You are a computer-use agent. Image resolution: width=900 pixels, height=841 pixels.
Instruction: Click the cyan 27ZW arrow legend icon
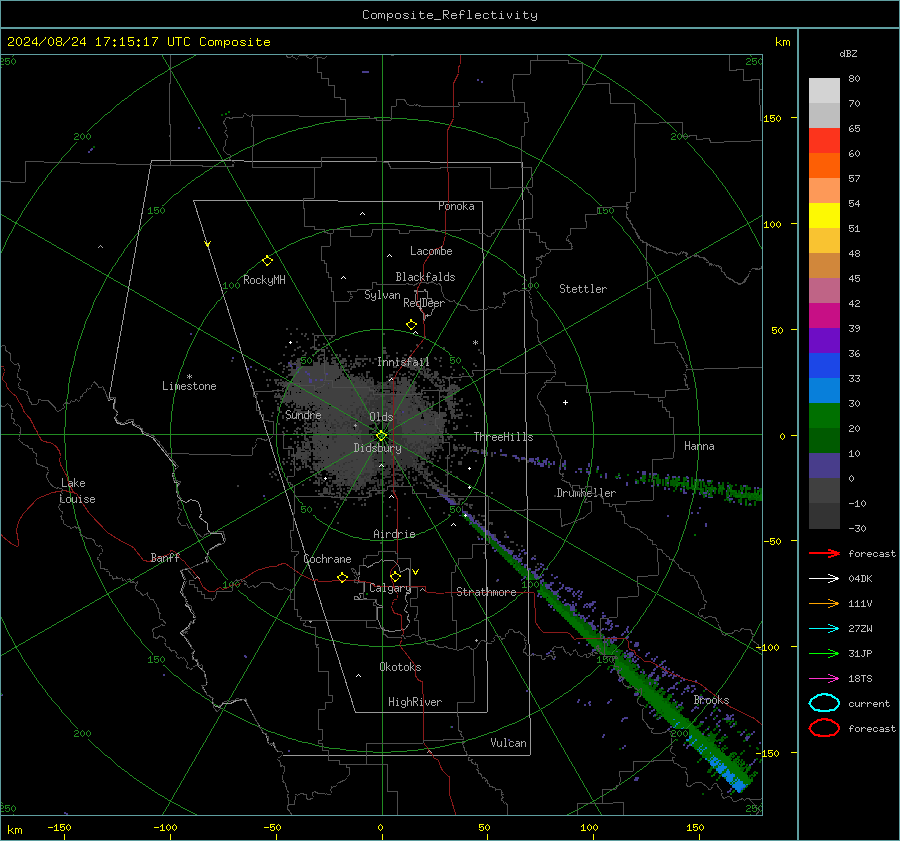824,629
